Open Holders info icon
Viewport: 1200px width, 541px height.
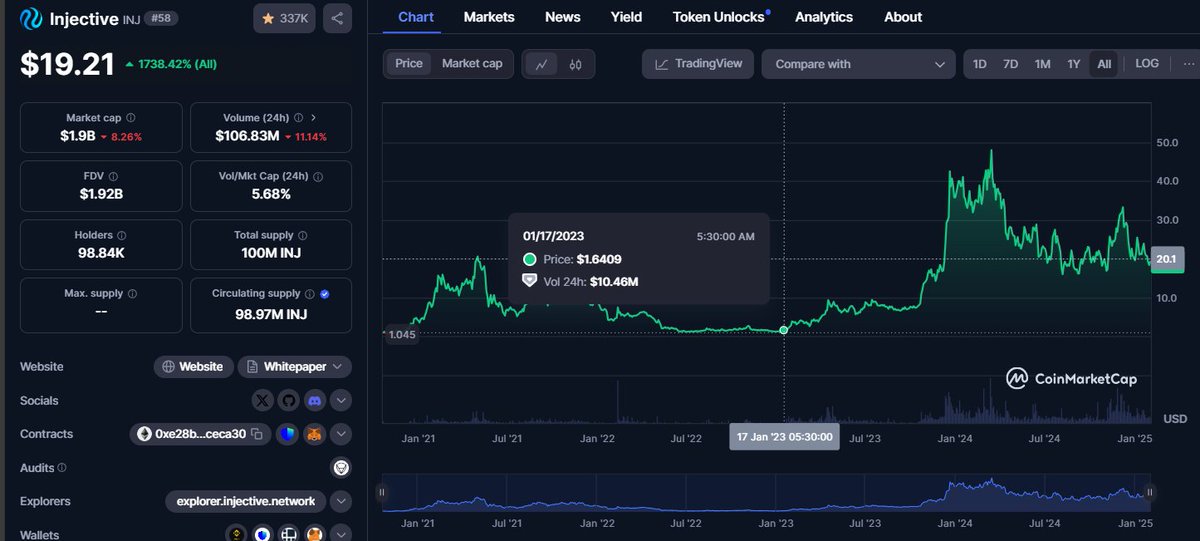(122, 236)
